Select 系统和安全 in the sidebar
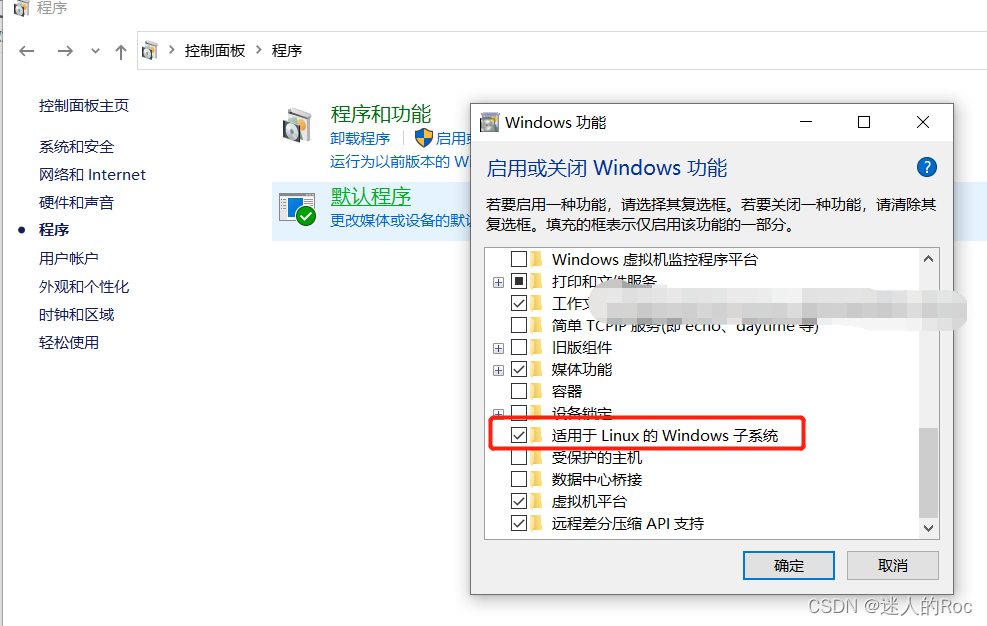The height and width of the screenshot is (626, 987). pyautogui.click(x=76, y=147)
